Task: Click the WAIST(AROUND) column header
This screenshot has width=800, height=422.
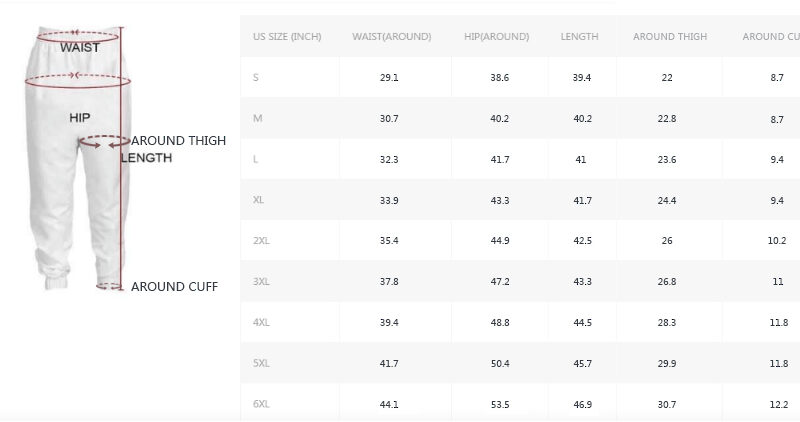Action: pyautogui.click(x=391, y=37)
